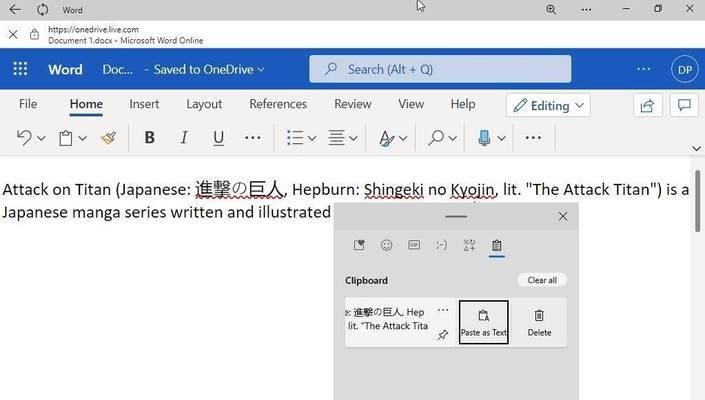The width and height of the screenshot is (705, 400).
Task: Open the zoom magnifier in the title bar
Action: [551, 9]
